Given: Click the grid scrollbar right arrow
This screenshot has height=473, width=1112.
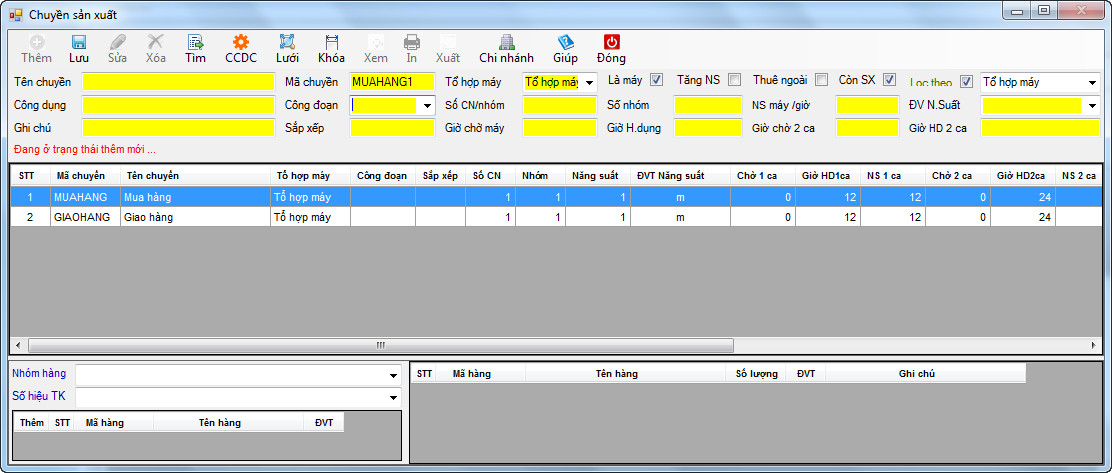Looking at the screenshot, I should pos(1094,345).
